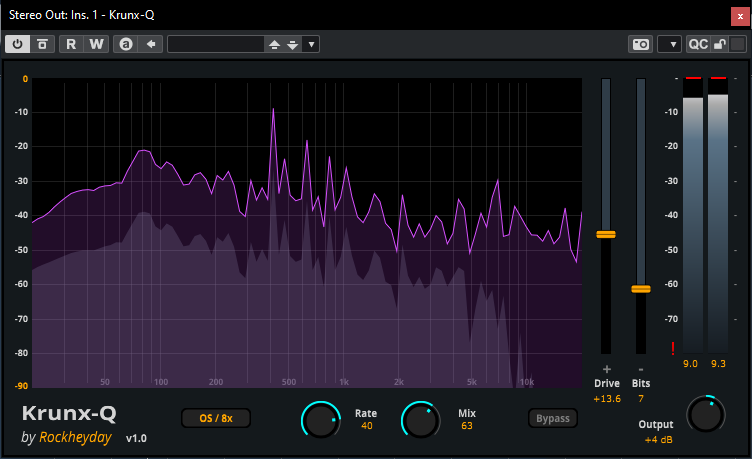Click the OS / 8x oversampling button
The width and height of the screenshot is (752, 459).
pyautogui.click(x=216, y=418)
